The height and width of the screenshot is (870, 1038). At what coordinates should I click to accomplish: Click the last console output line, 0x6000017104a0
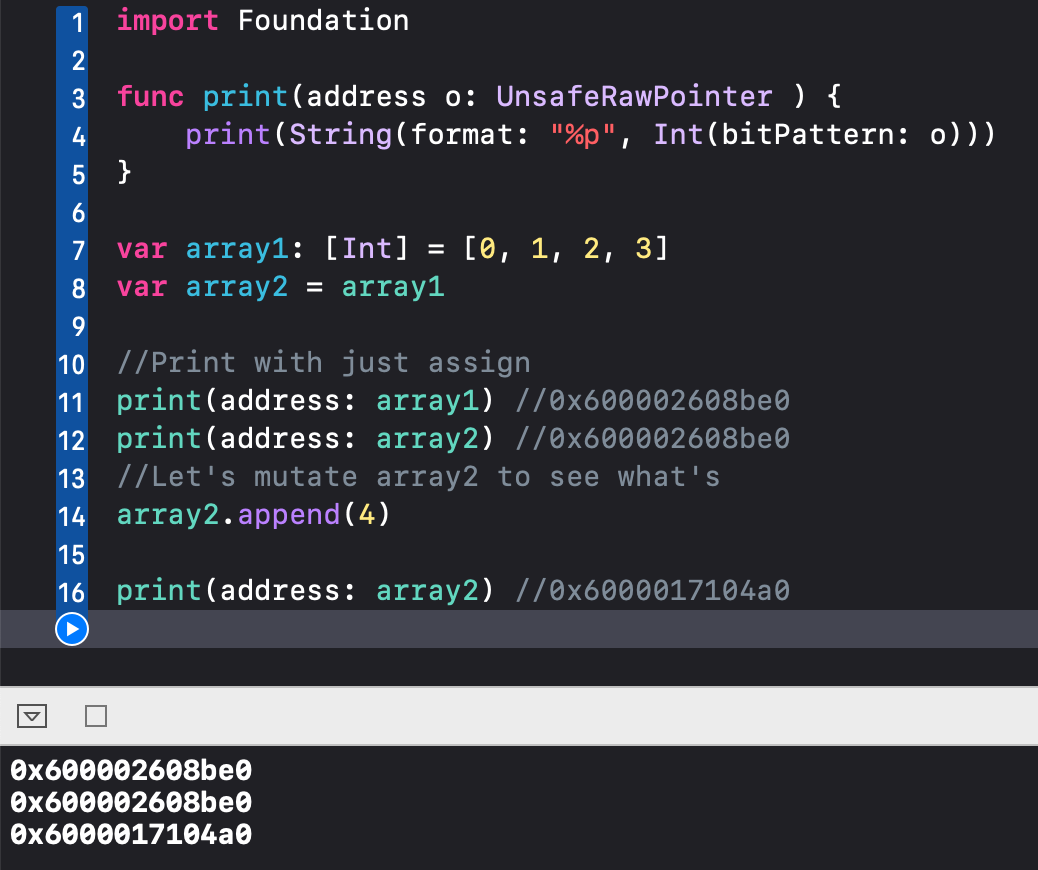[131, 833]
